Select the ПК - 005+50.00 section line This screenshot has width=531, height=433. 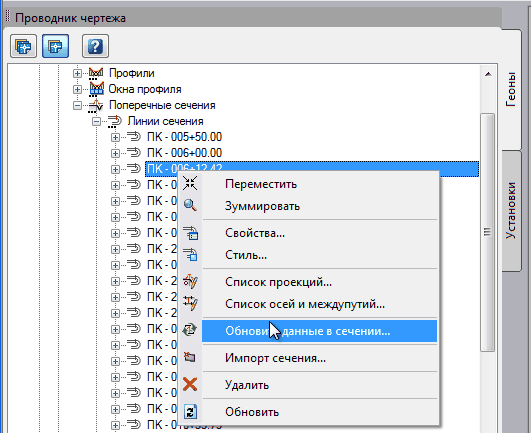(185, 137)
